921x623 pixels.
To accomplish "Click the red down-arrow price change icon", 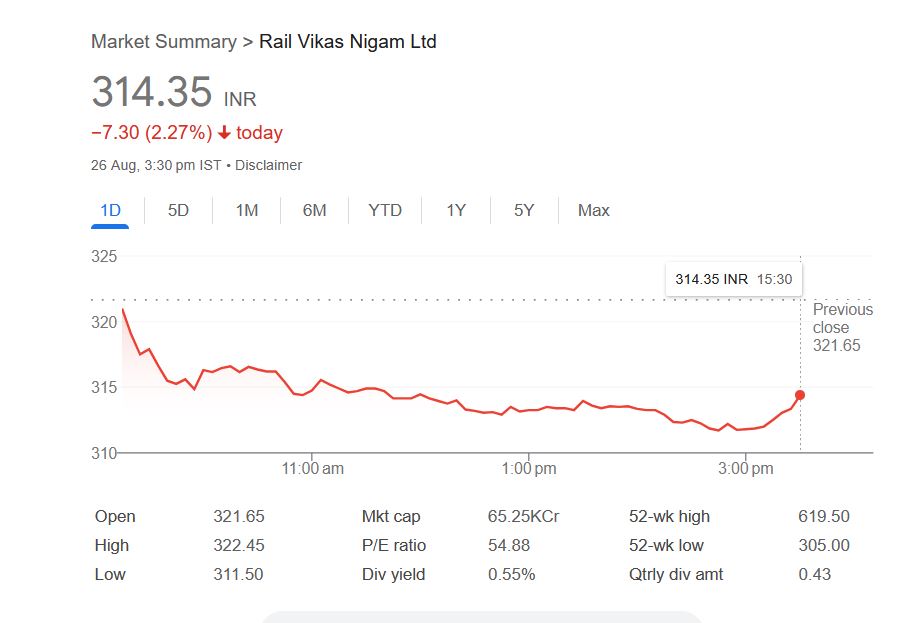I will pyautogui.click(x=224, y=133).
